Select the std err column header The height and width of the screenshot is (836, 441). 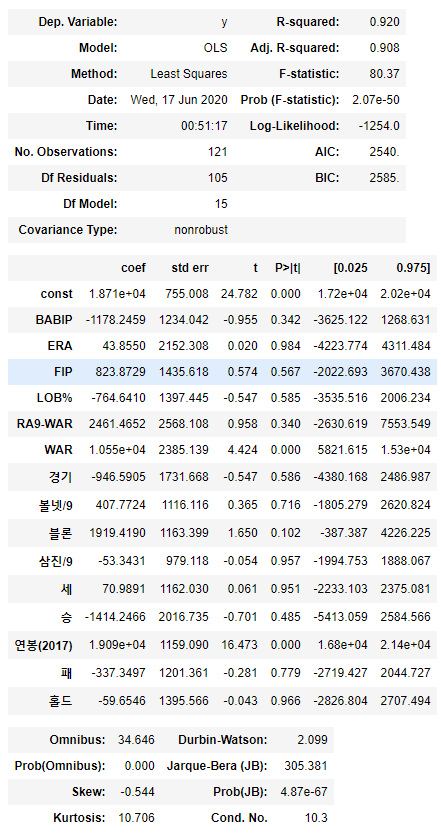click(190, 268)
